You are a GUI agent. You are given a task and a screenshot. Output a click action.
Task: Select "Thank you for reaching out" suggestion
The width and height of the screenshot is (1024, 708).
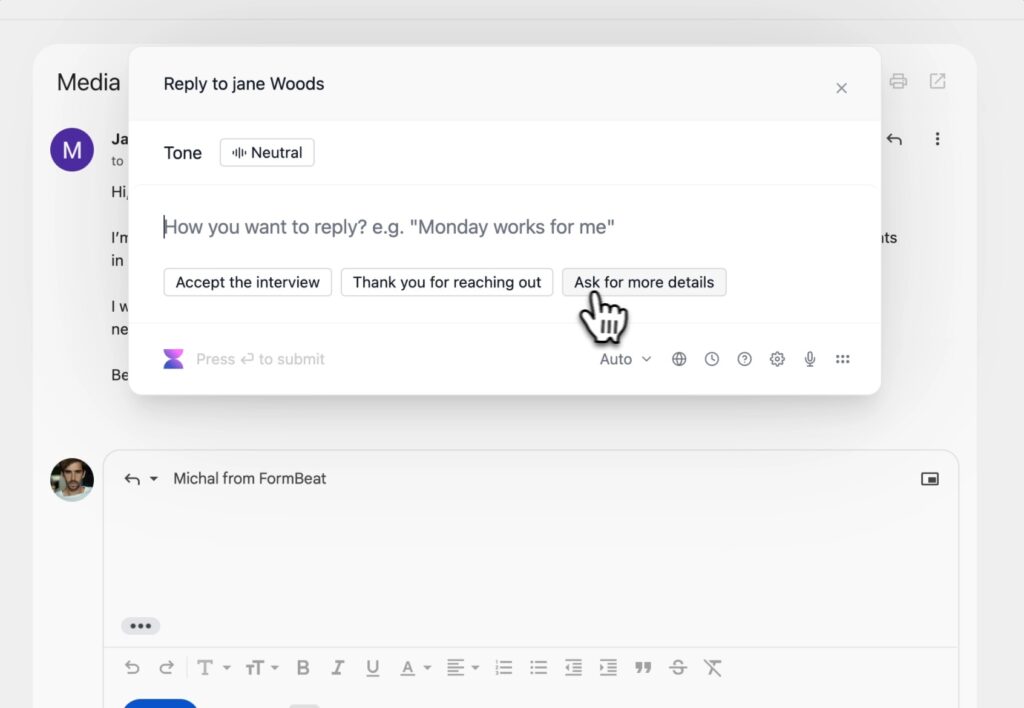point(447,282)
